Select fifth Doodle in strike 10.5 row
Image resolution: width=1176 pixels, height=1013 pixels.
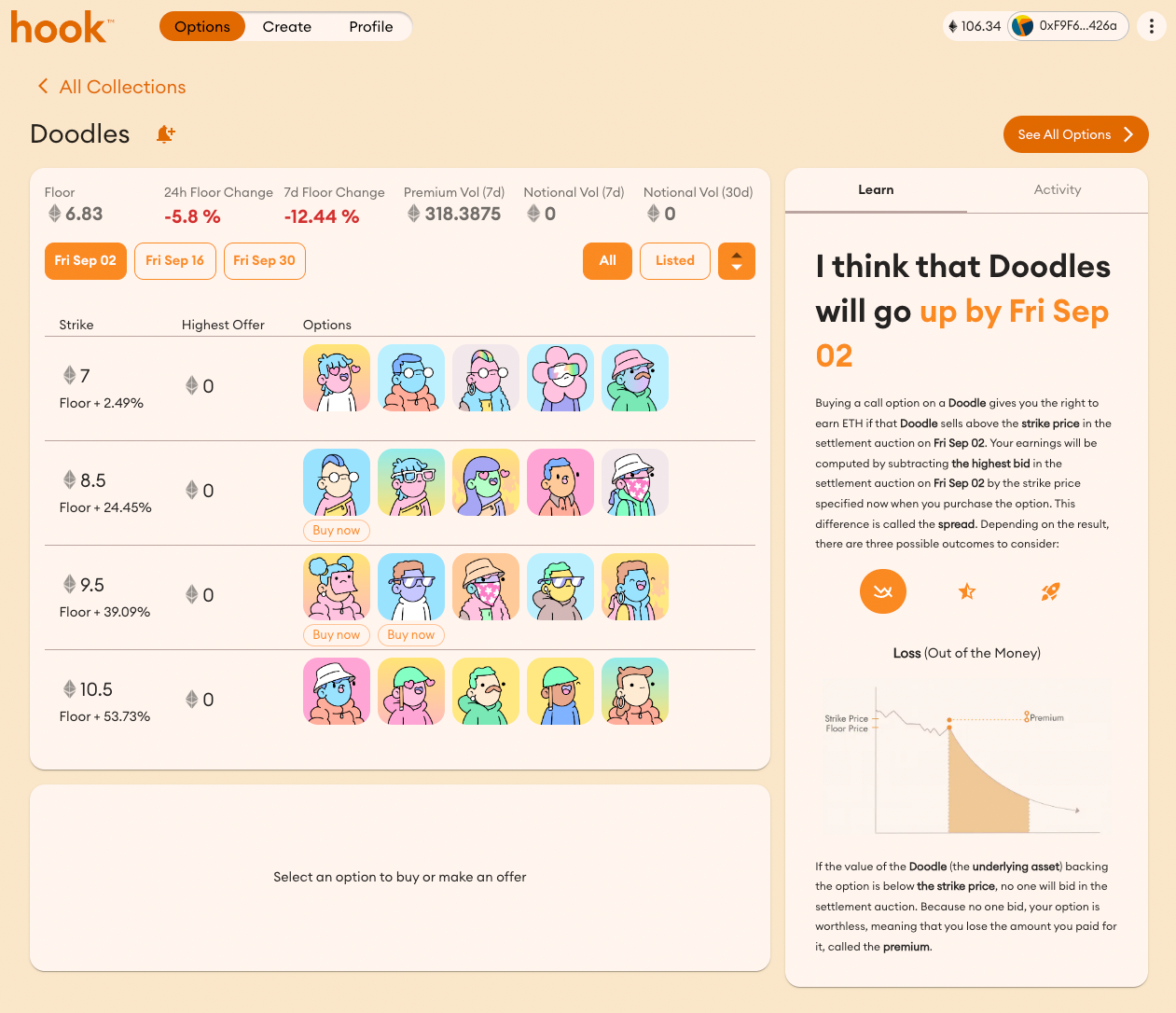click(635, 691)
